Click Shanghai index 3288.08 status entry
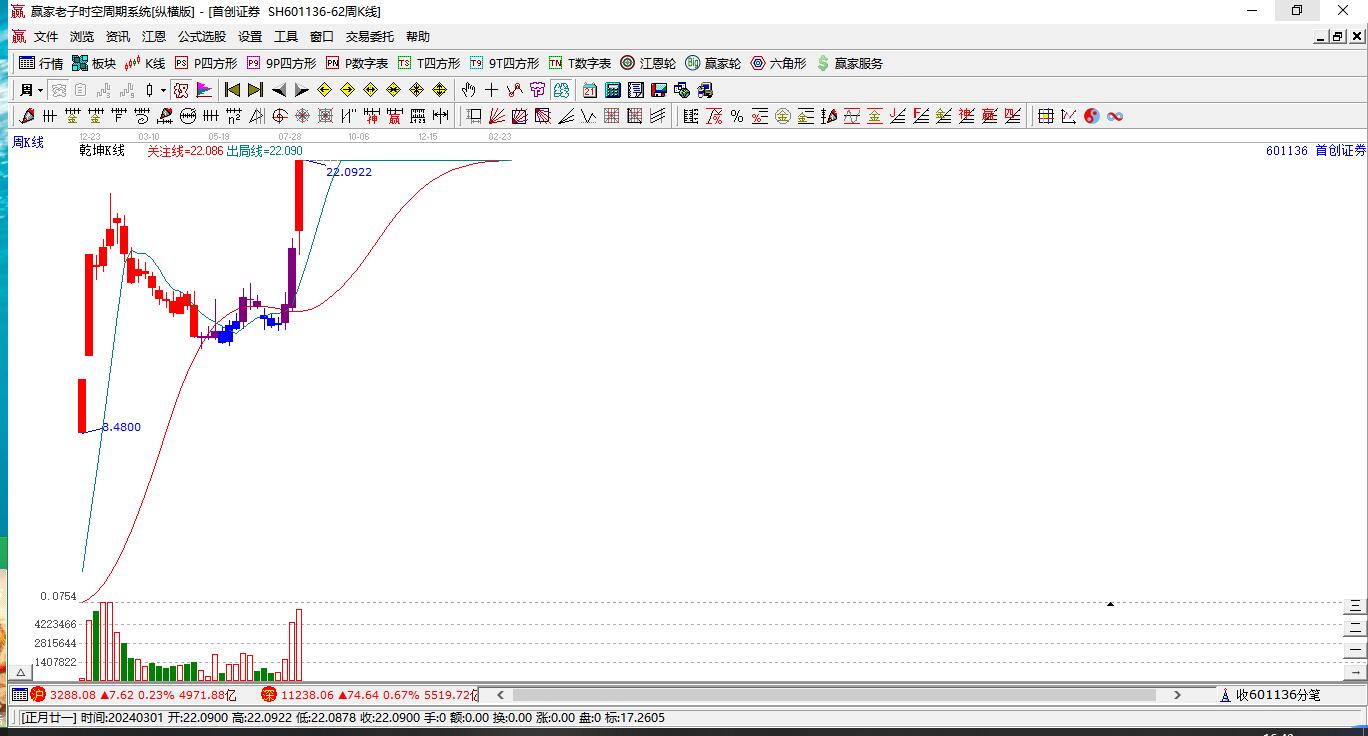The image size is (1368, 736). pyautogui.click(x=143, y=695)
